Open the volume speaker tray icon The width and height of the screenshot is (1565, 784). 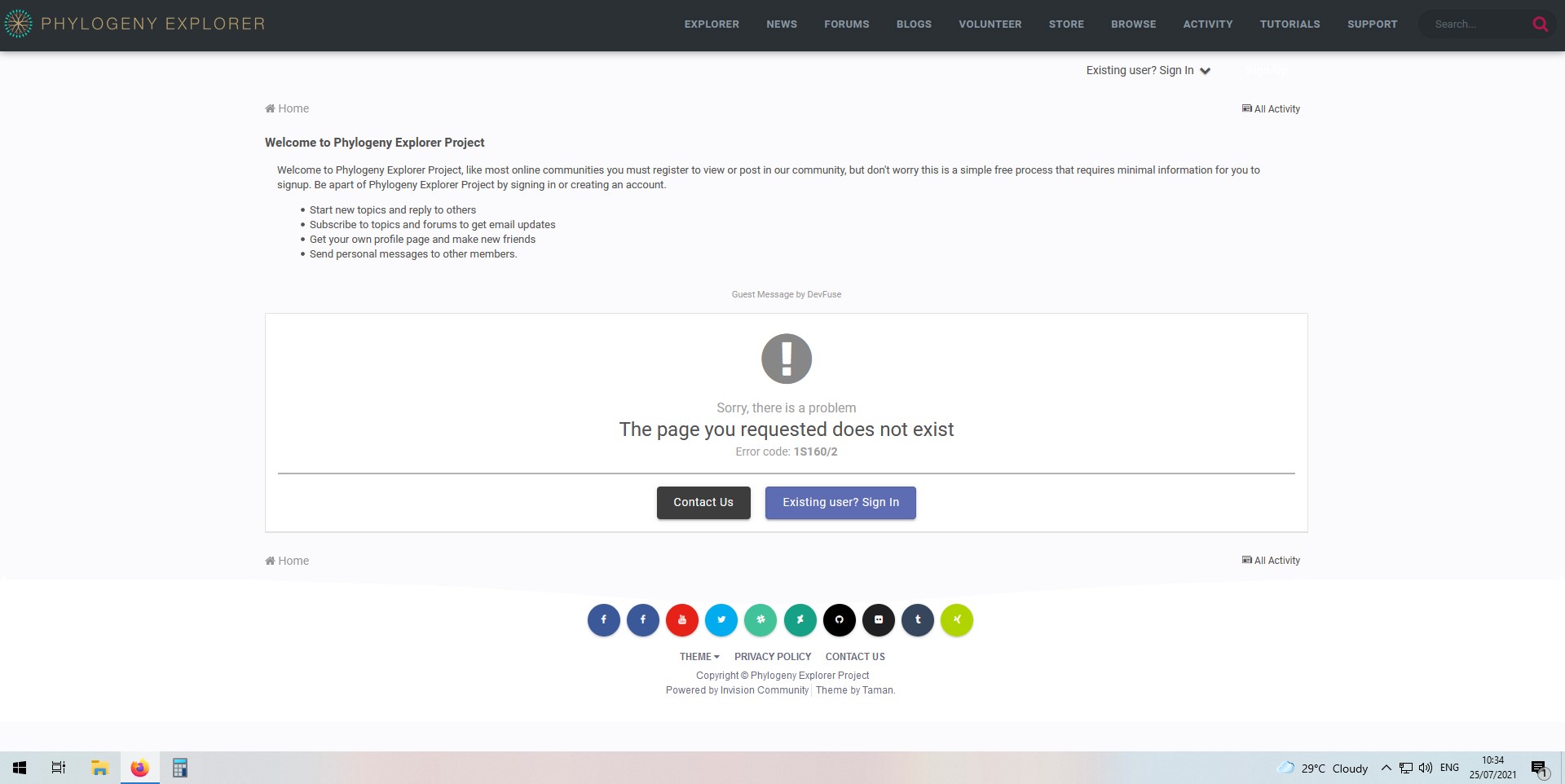[1426, 768]
